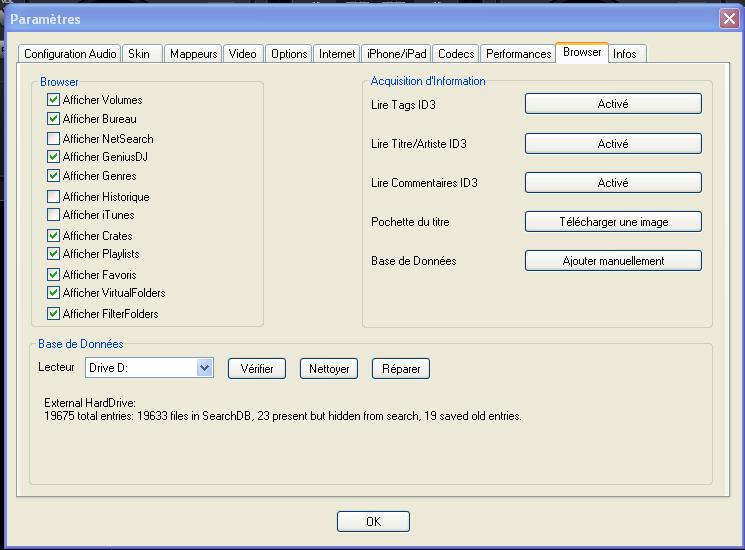Select the Mappeurs tab

click(x=193, y=54)
